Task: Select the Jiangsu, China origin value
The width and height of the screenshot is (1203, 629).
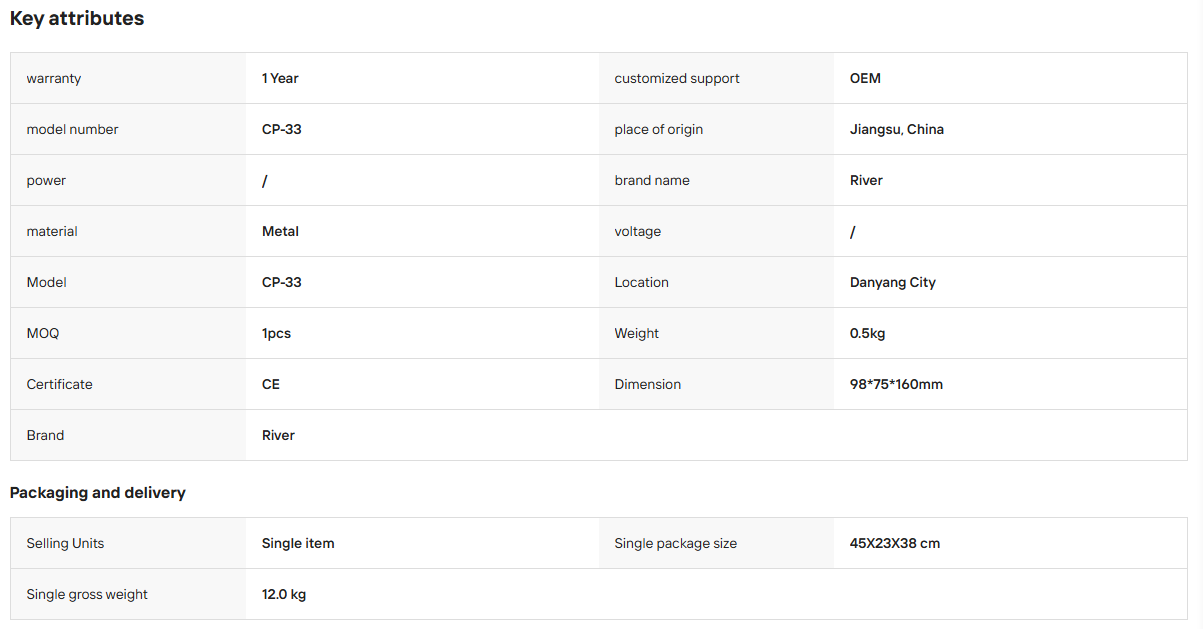Action: click(x=897, y=129)
